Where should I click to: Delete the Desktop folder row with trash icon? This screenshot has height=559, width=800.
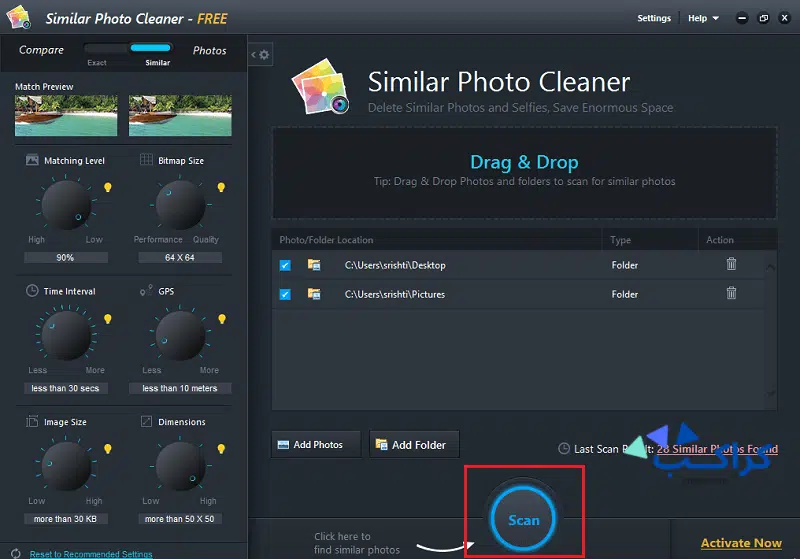[731, 264]
